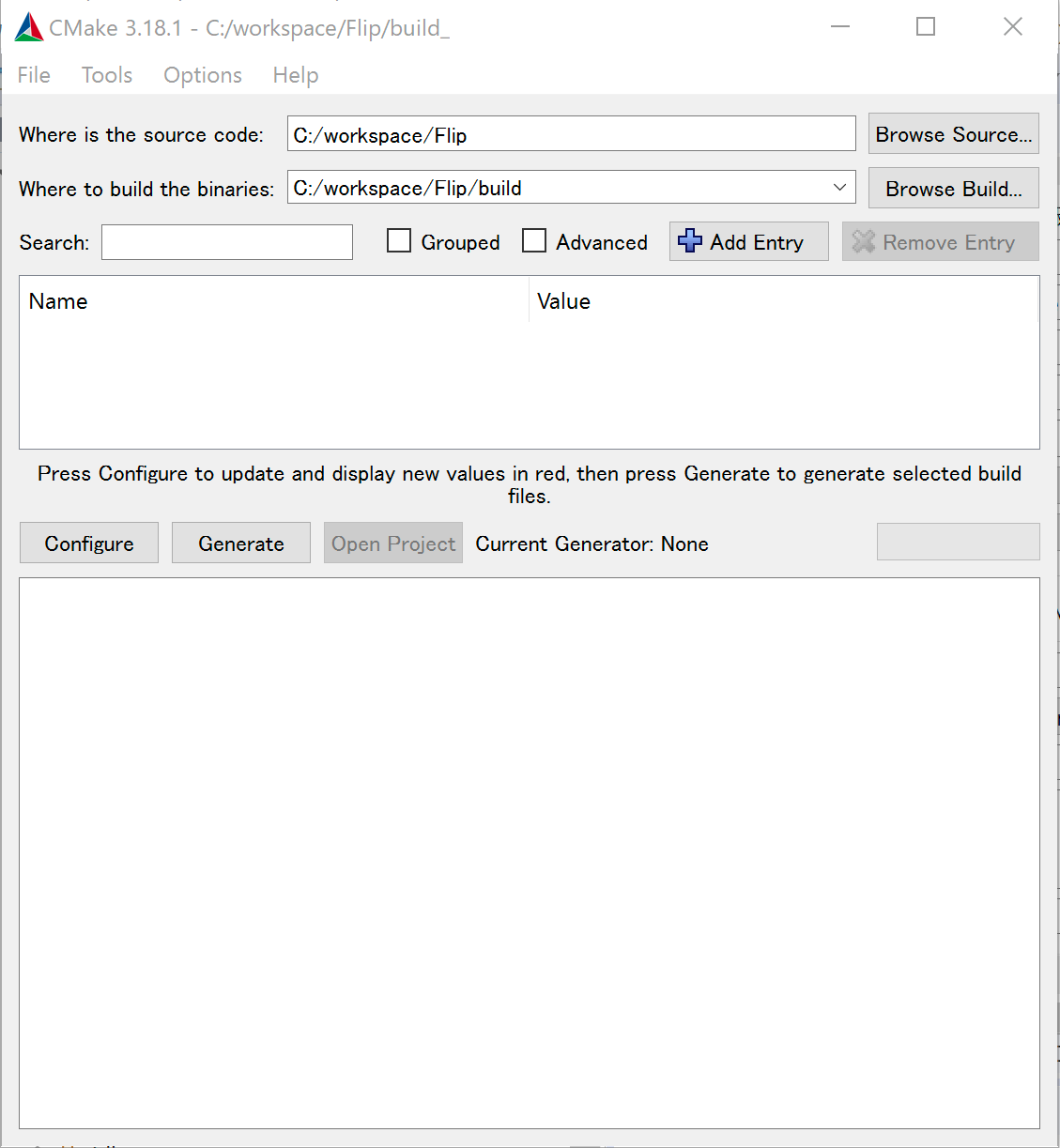1060x1148 pixels.
Task: Open the Help menu
Action: coord(296,75)
